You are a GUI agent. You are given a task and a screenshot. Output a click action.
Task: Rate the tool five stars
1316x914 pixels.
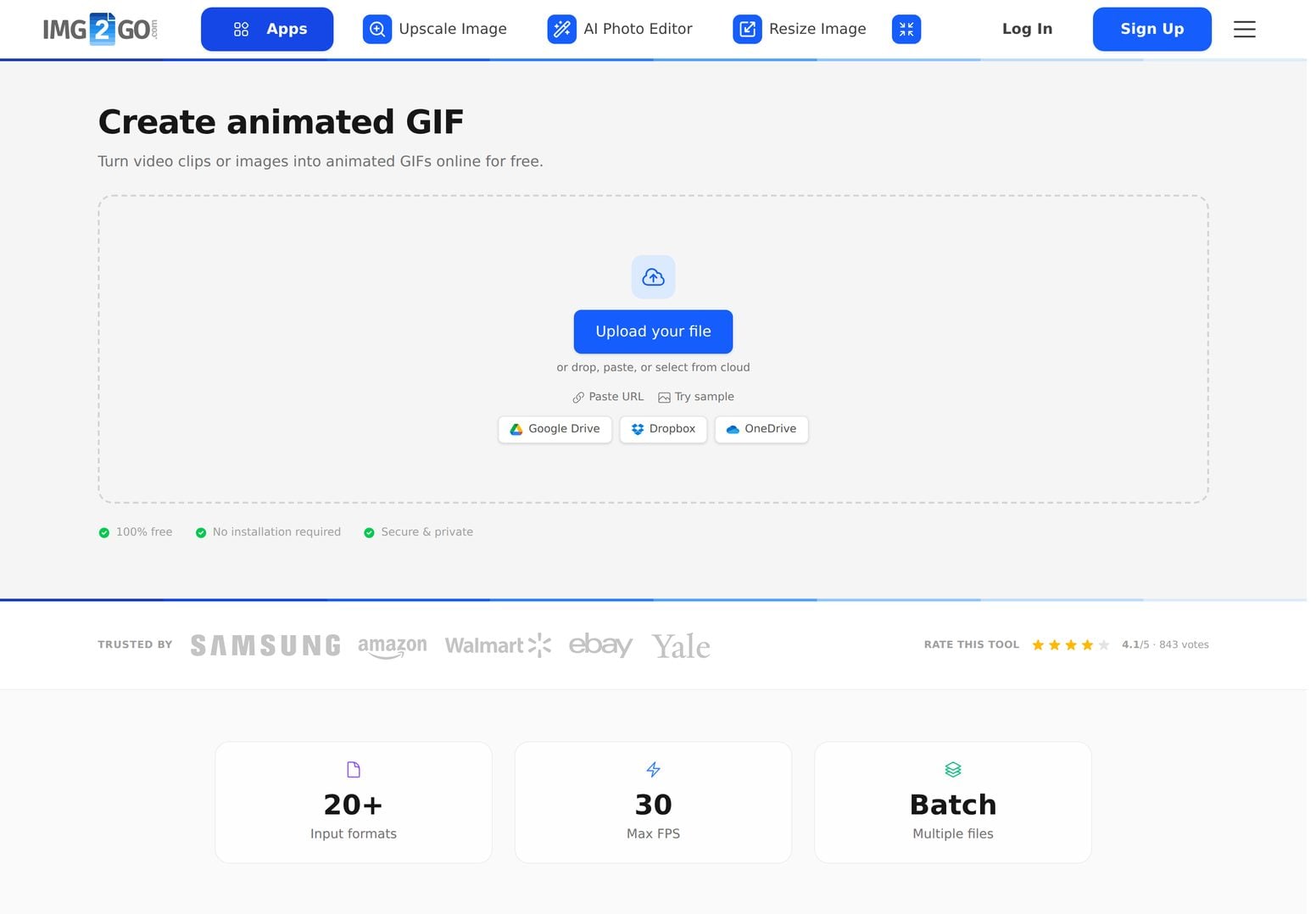pyautogui.click(x=1103, y=645)
